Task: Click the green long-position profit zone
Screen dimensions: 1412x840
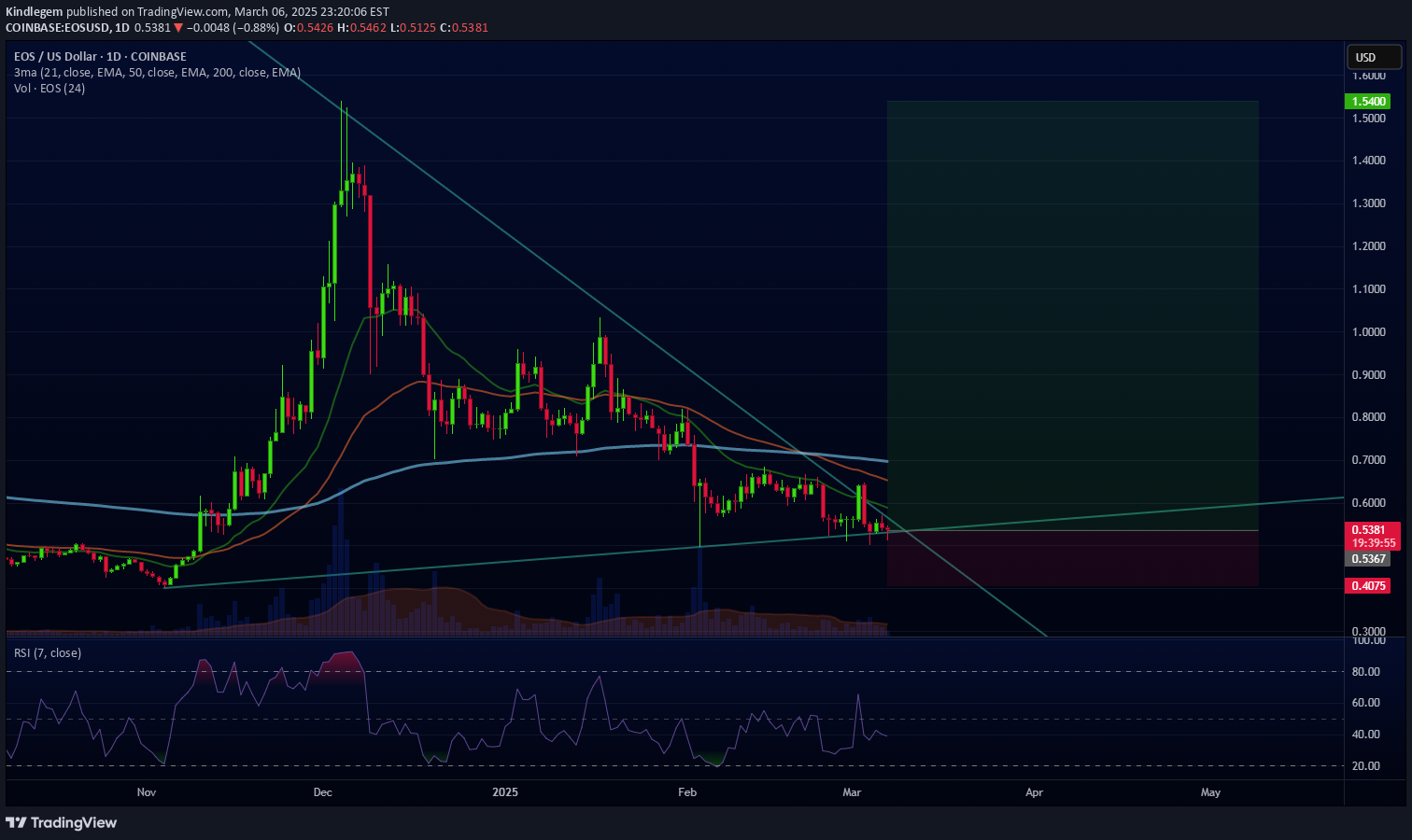Action: pos(1072,308)
